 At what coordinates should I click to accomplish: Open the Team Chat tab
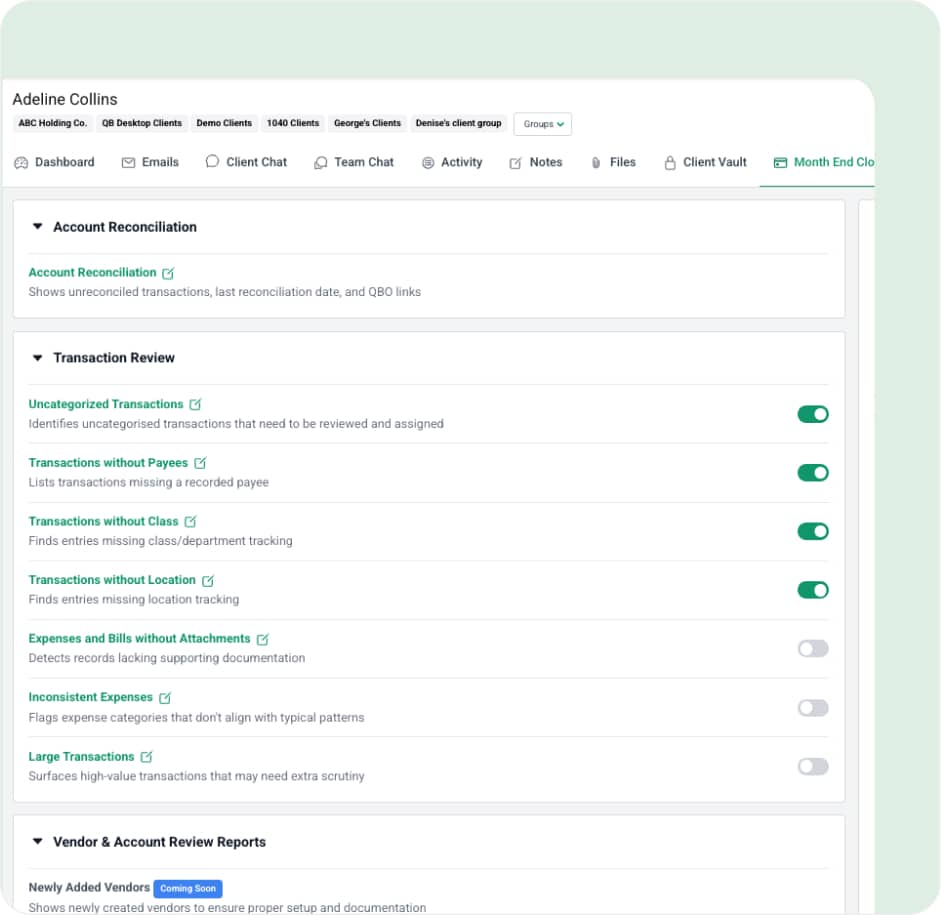point(354,162)
